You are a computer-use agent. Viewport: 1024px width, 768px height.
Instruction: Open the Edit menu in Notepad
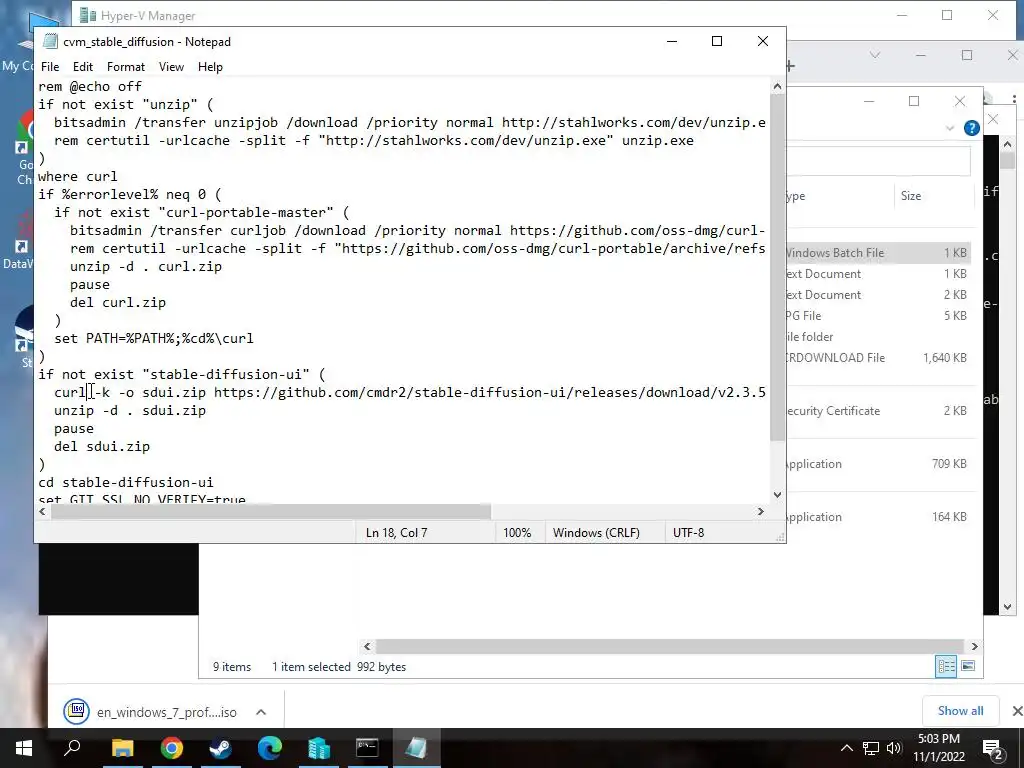pos(82,67)
